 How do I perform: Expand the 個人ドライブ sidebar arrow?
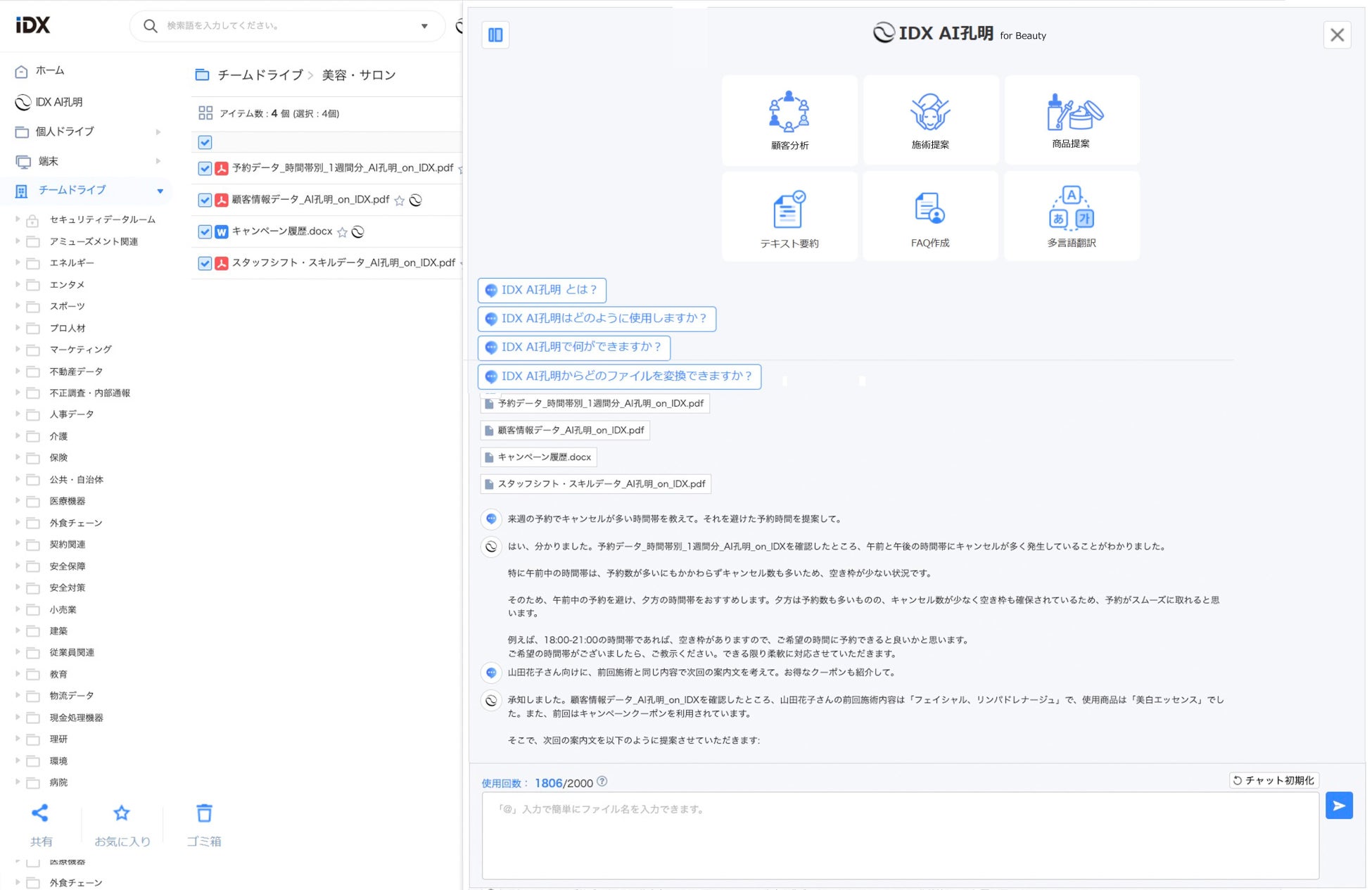point(158,132)
